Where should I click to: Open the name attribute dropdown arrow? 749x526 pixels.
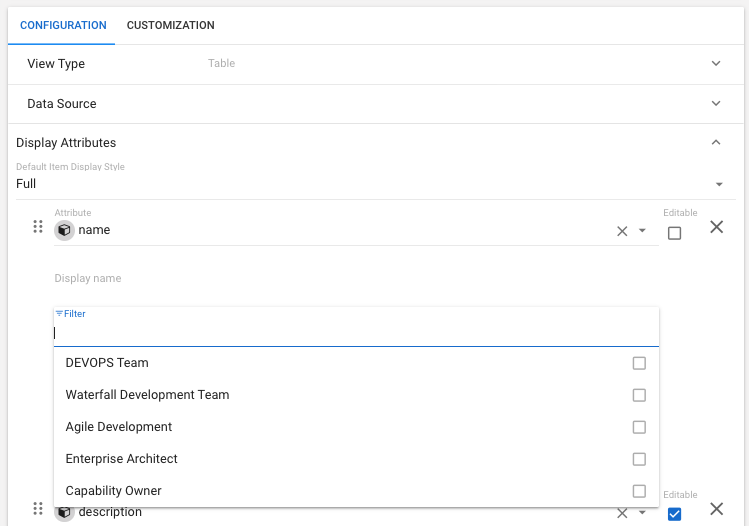pos(642,231)
